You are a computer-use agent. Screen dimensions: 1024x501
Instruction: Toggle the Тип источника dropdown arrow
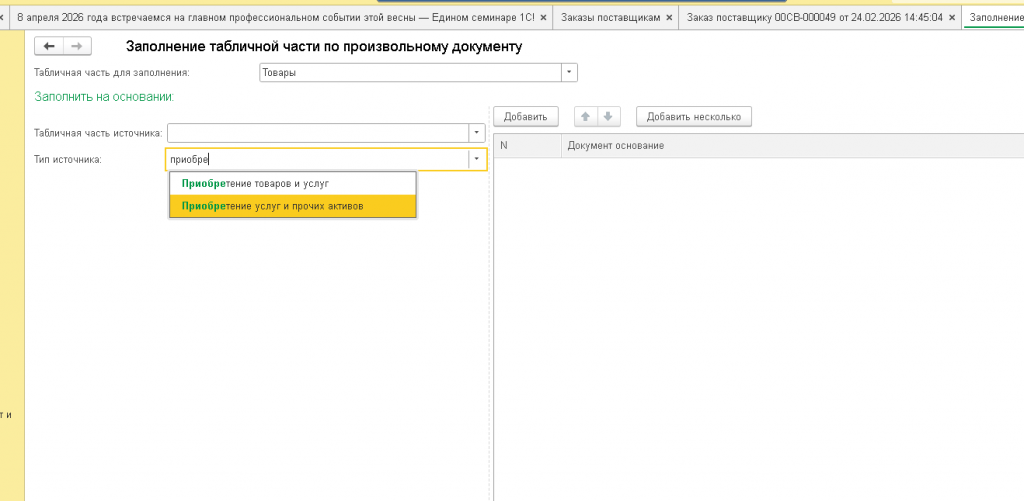coord(476,159)
